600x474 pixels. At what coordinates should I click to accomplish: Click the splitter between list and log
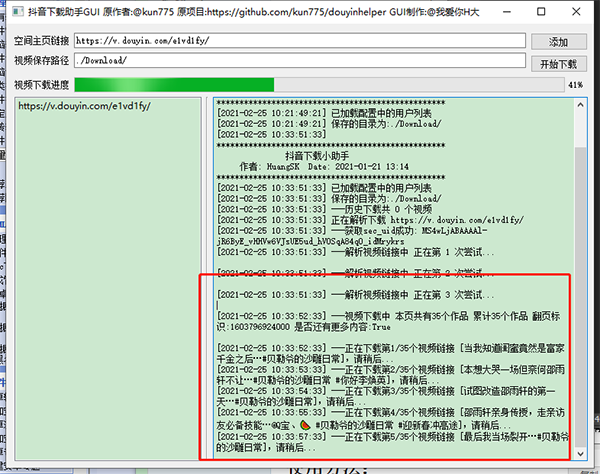point(207,279)
